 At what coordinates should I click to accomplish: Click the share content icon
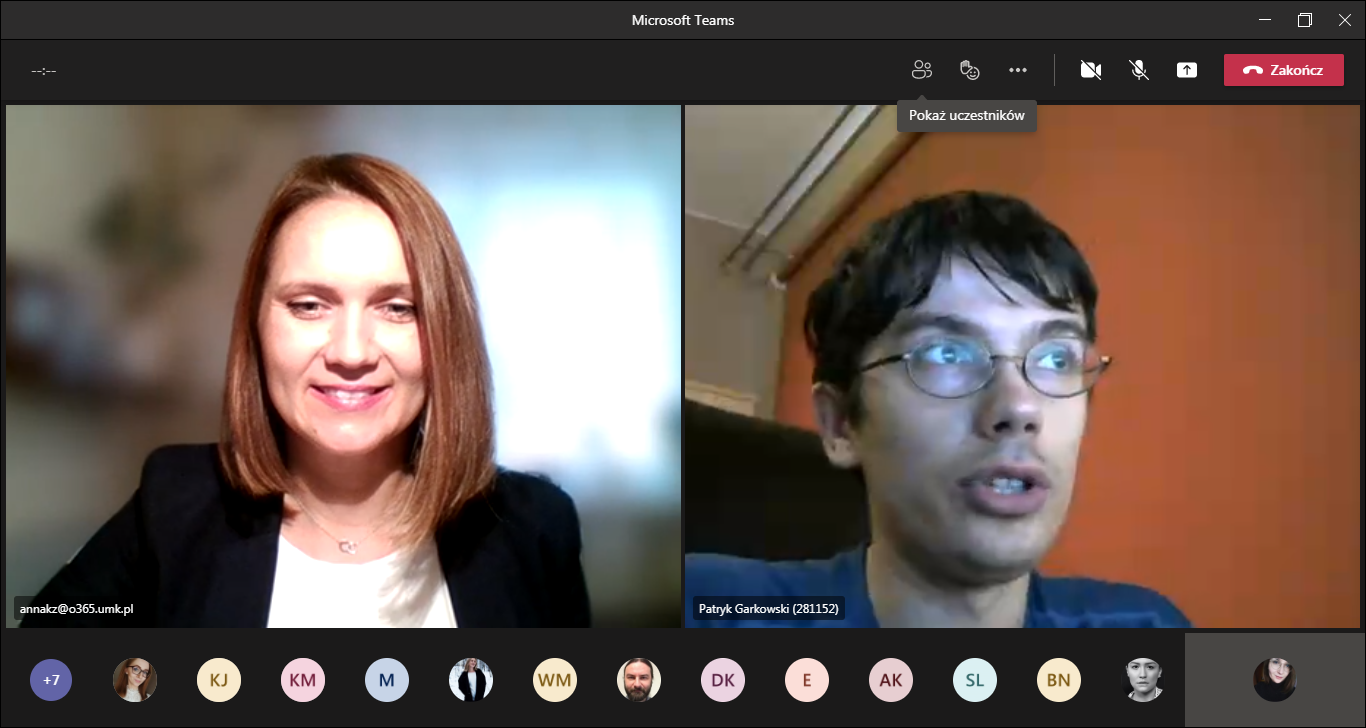pos(1187,70)
